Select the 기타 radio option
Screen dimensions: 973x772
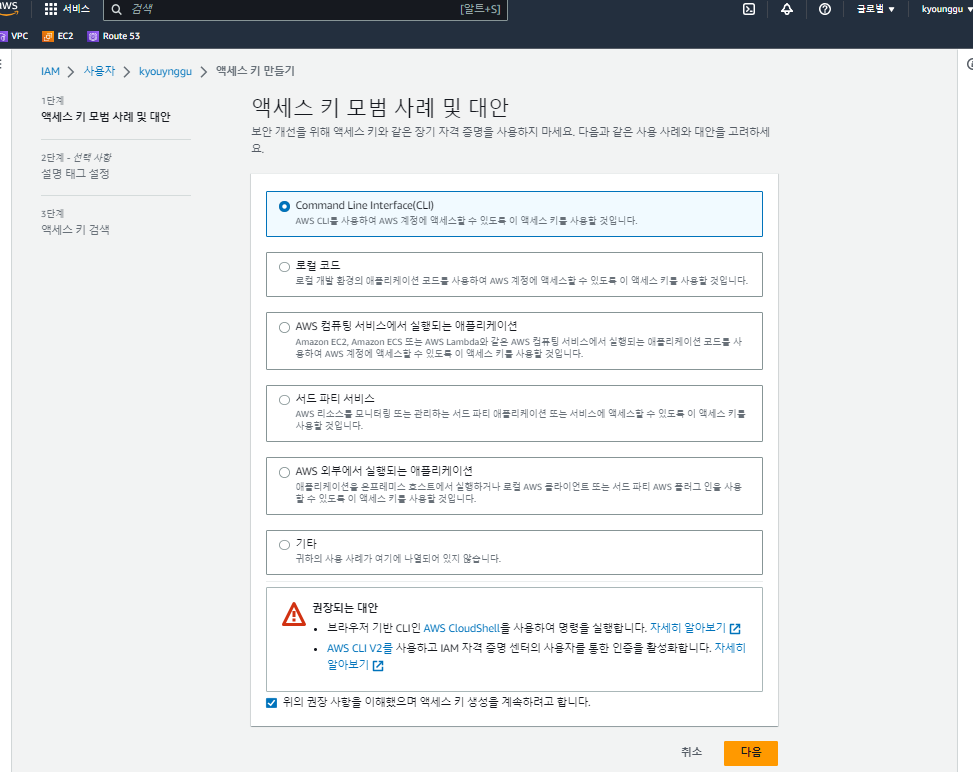click(284, 545)
